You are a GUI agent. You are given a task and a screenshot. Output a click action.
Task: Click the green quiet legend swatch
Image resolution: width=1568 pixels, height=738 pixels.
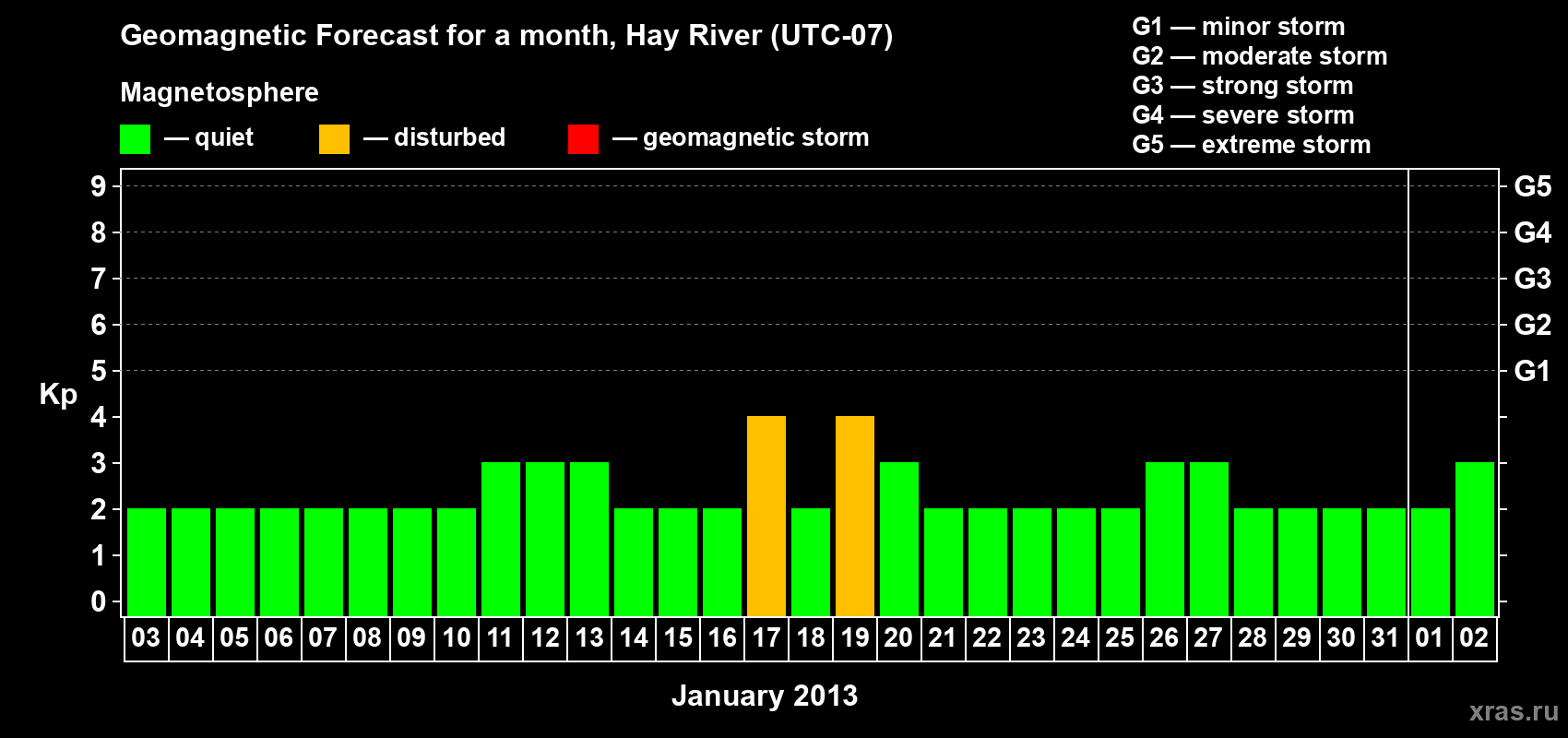coord(135,139)
